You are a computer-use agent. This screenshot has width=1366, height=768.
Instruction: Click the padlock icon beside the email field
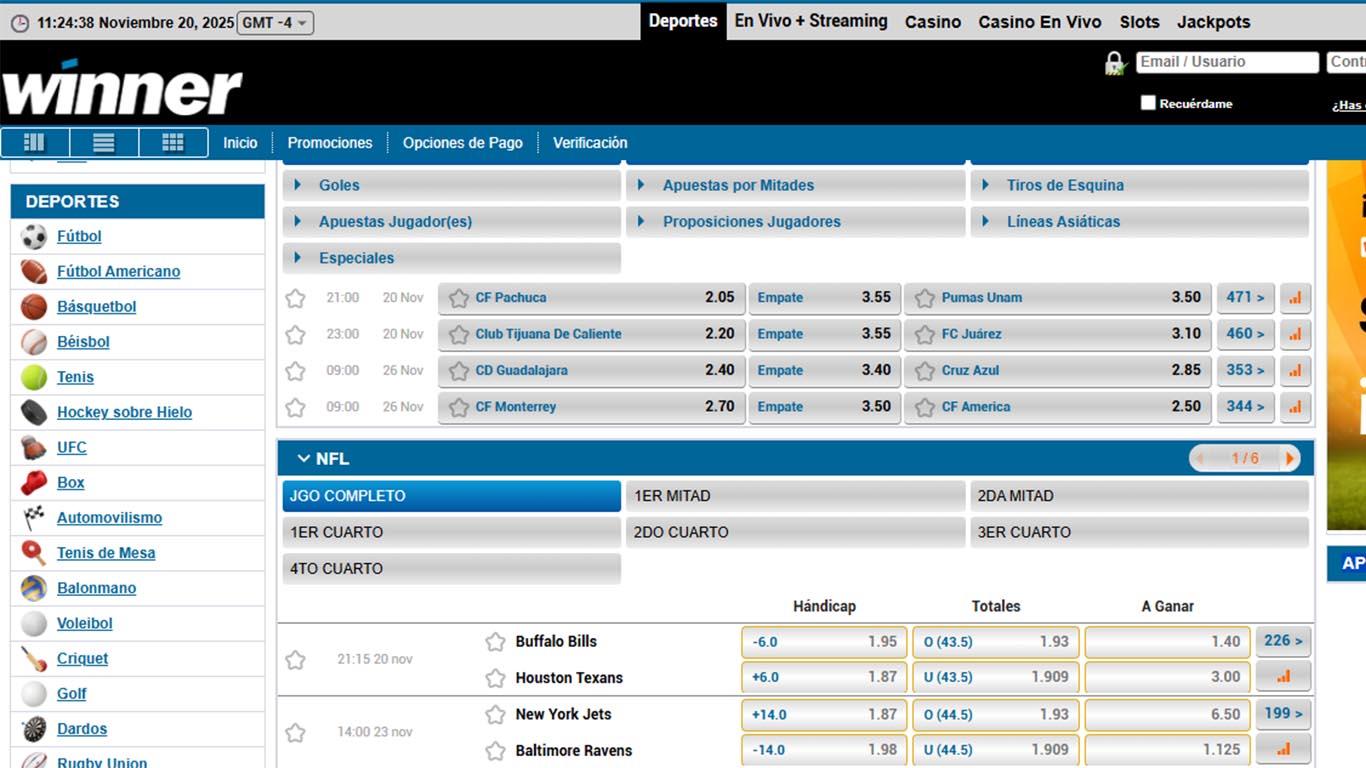tap(1115, 64)
